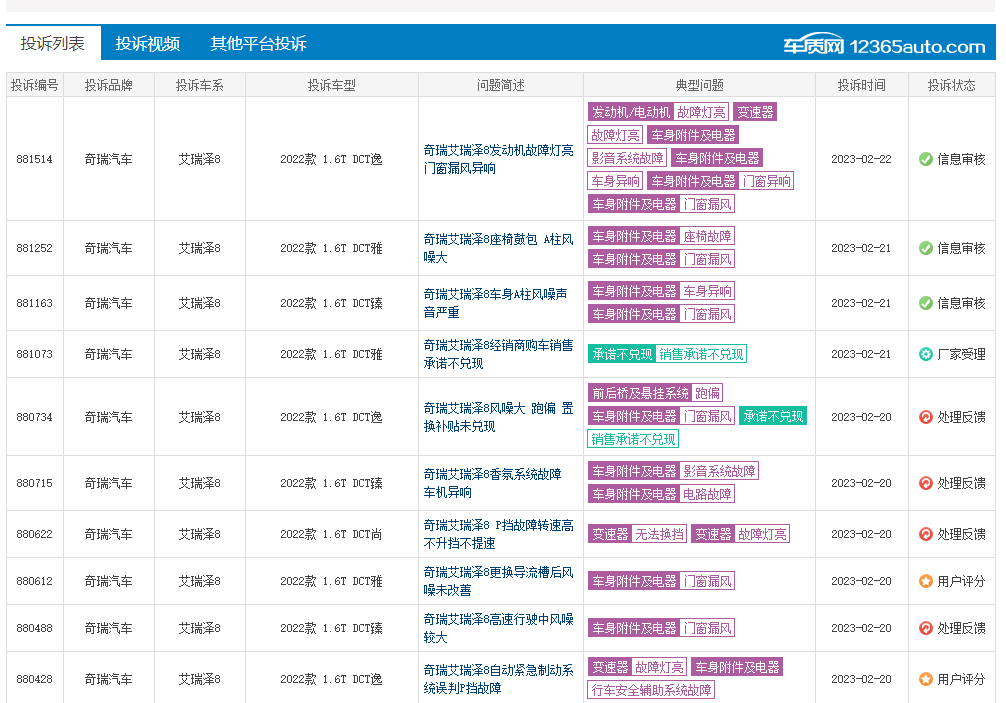The height and width of the screenshot is (703, 1006).
Task: Click the 门窗异响 tag in row 881514
Action: (x=766, y=181)
